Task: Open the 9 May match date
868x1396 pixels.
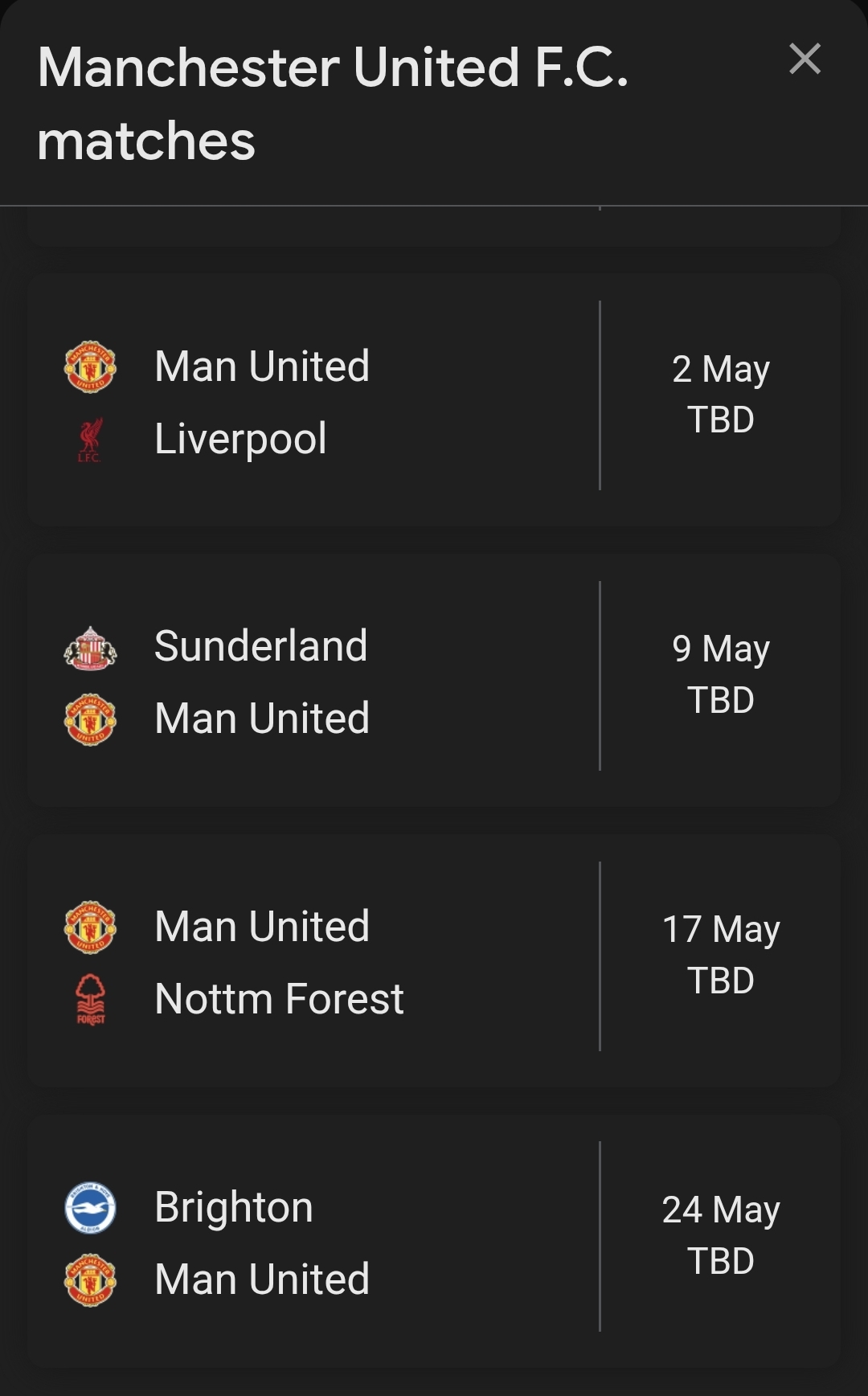Action: (720, 649)
